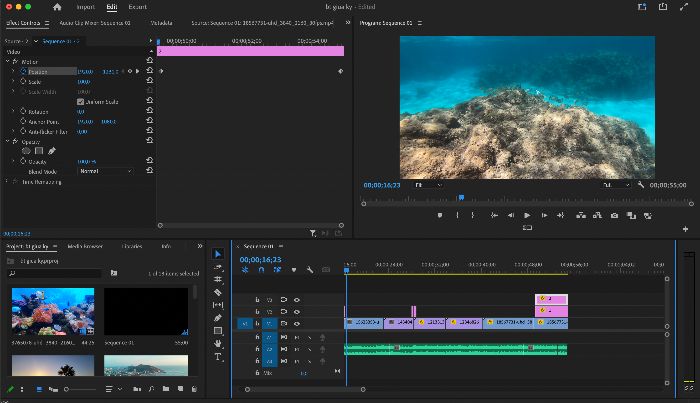This screenshot has width=700, height=403.
Task: Reset the Scale parameter
Action: tap(150, 81)
